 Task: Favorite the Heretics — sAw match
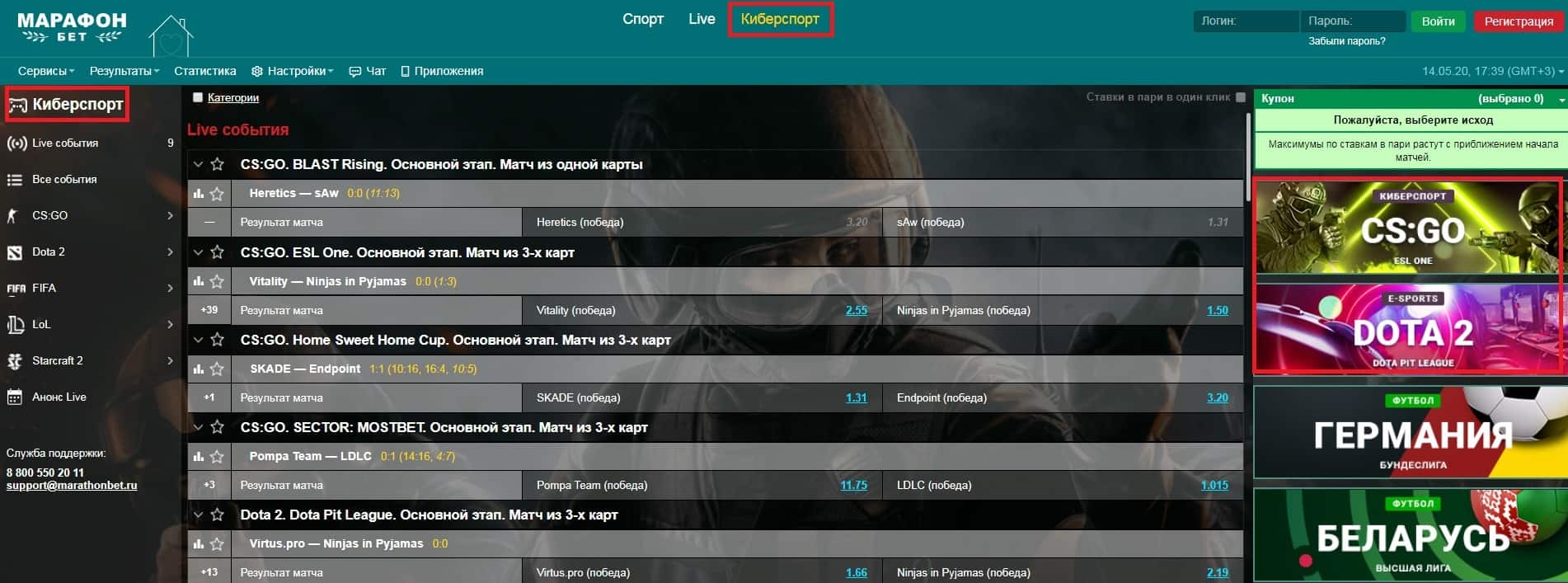coord(218,194)
